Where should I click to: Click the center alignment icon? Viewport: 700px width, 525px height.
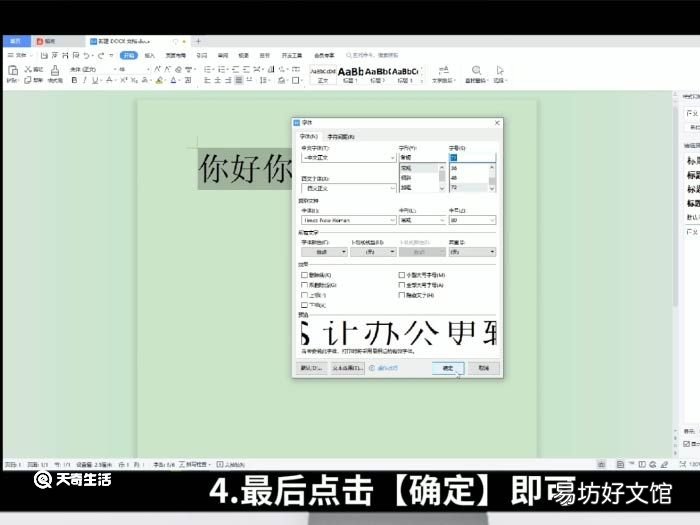coord(217,80)
